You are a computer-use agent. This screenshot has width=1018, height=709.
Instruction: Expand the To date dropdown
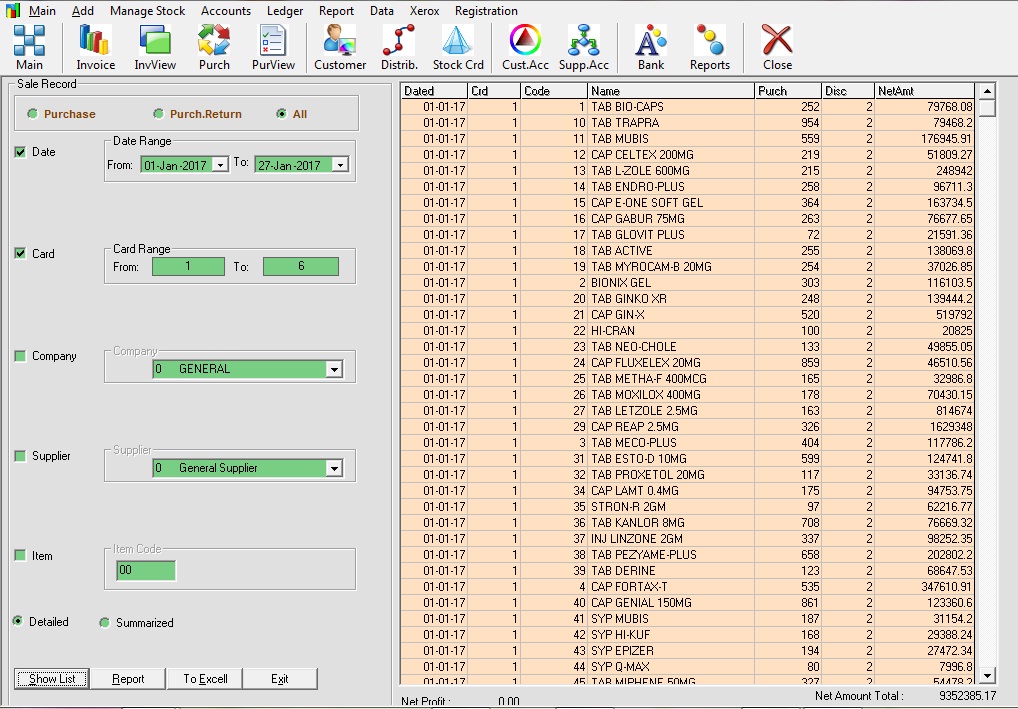pos(340,165)
